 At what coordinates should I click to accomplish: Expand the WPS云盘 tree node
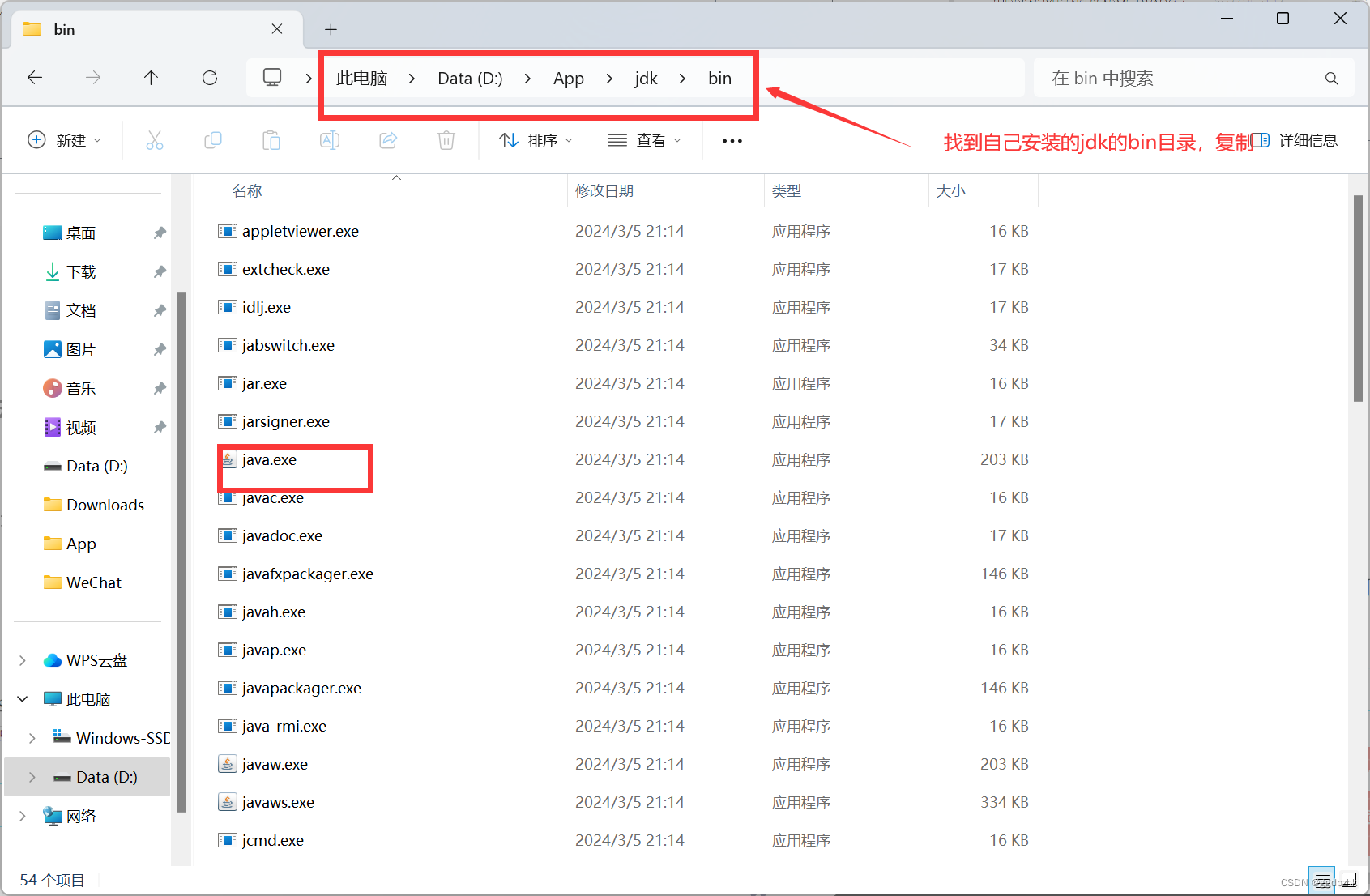(x=23, y=661)
